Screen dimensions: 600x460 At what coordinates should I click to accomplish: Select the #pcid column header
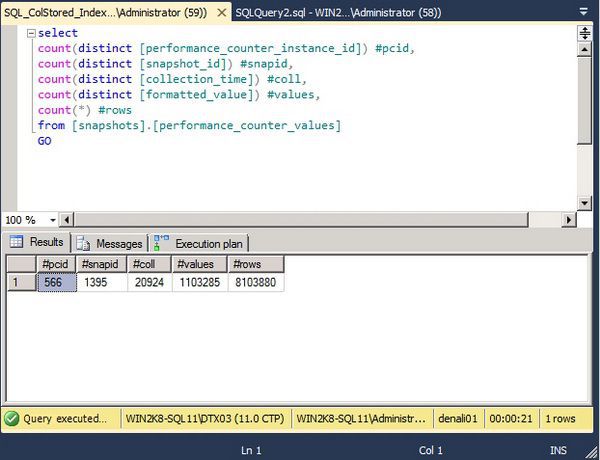coord(56,264)
